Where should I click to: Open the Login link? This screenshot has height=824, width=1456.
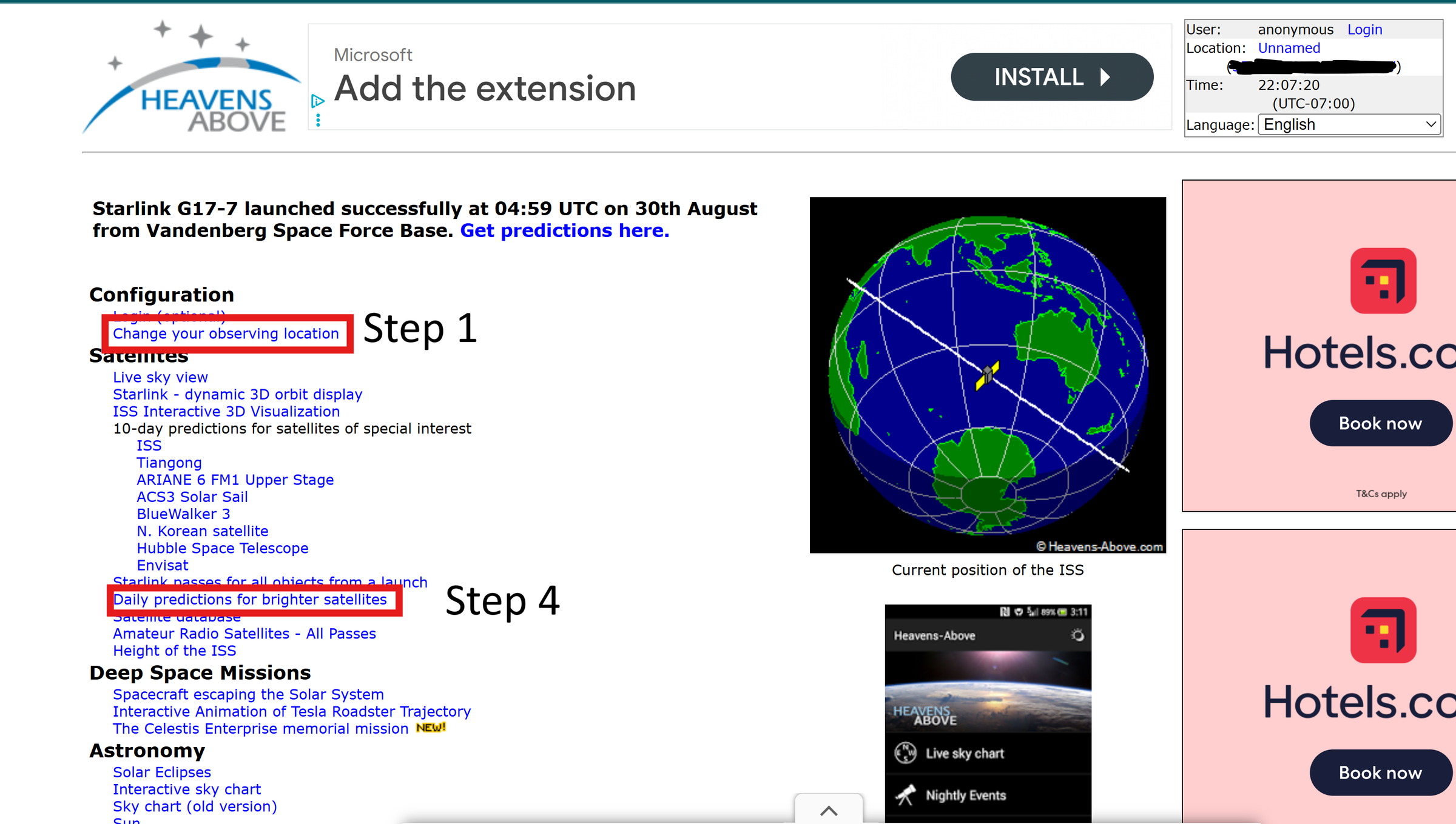1364,29
